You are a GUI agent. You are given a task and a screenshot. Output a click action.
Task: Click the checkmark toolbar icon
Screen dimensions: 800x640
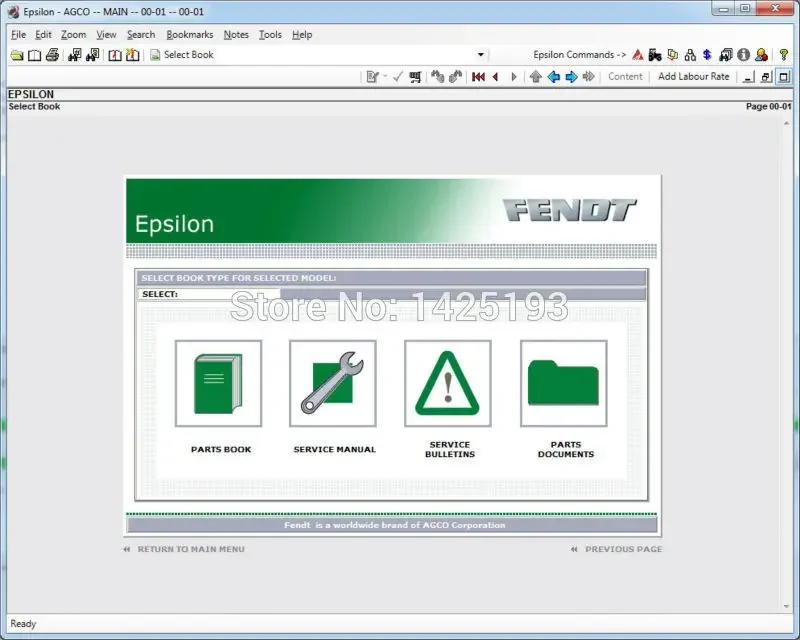398,77
